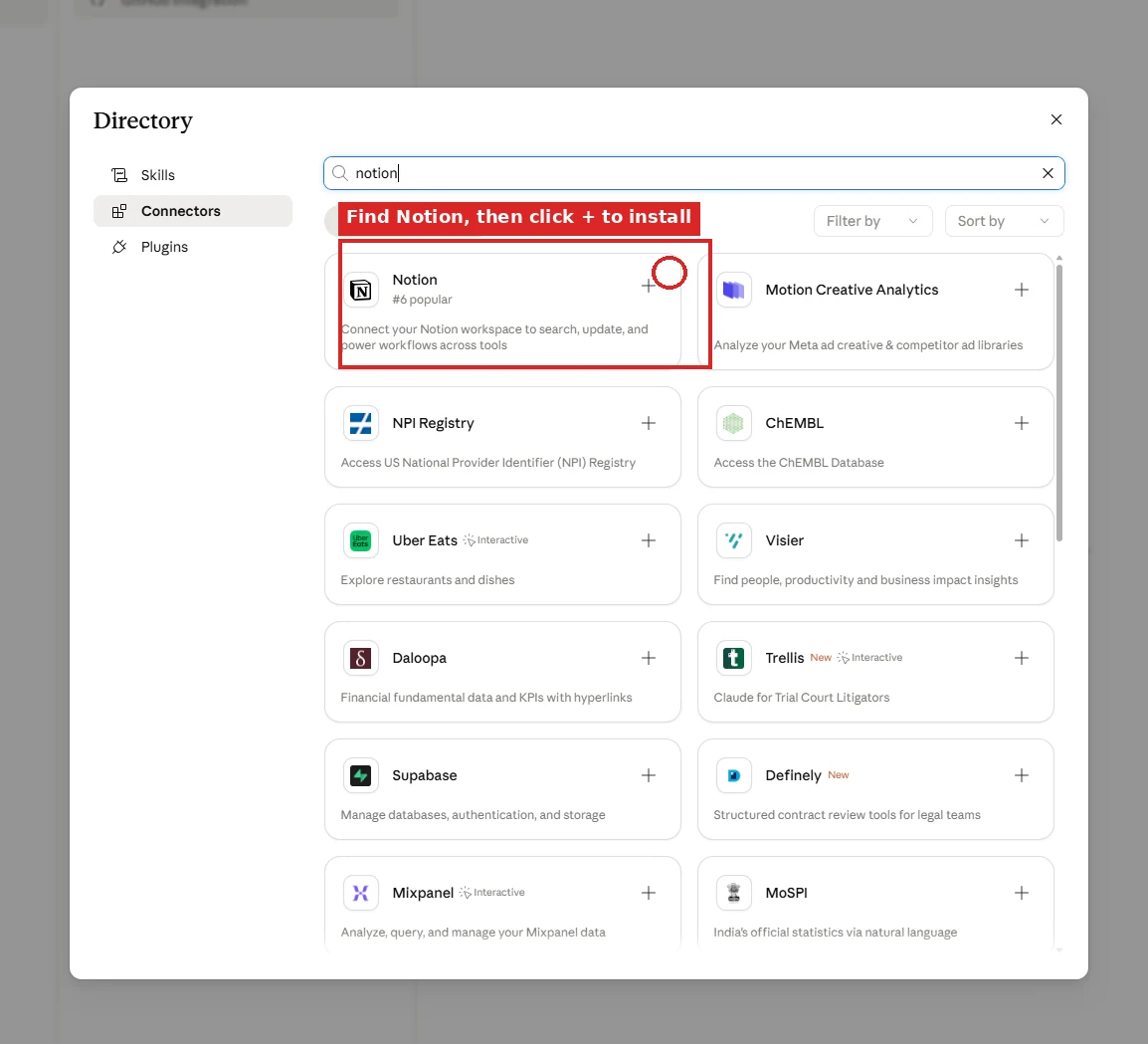Add Visier connector with plus icon
Viewport: 1148px width, 1044px height.
[x=1022, y=540]
